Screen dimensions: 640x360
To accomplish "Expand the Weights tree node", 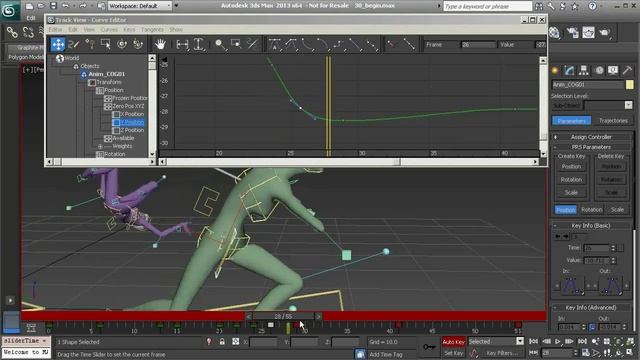I will (x=100, y=146).
